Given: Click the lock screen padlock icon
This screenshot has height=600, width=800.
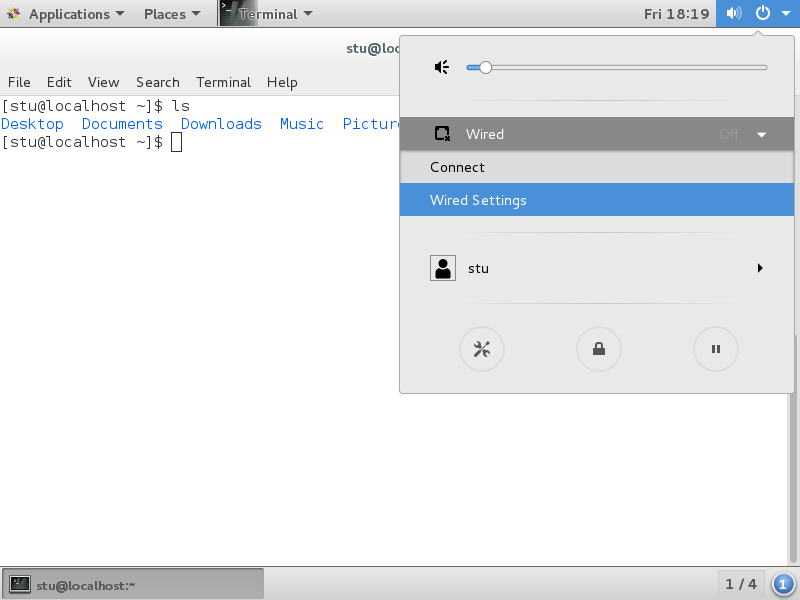Looking at the screenshot, I should point(598,349).
